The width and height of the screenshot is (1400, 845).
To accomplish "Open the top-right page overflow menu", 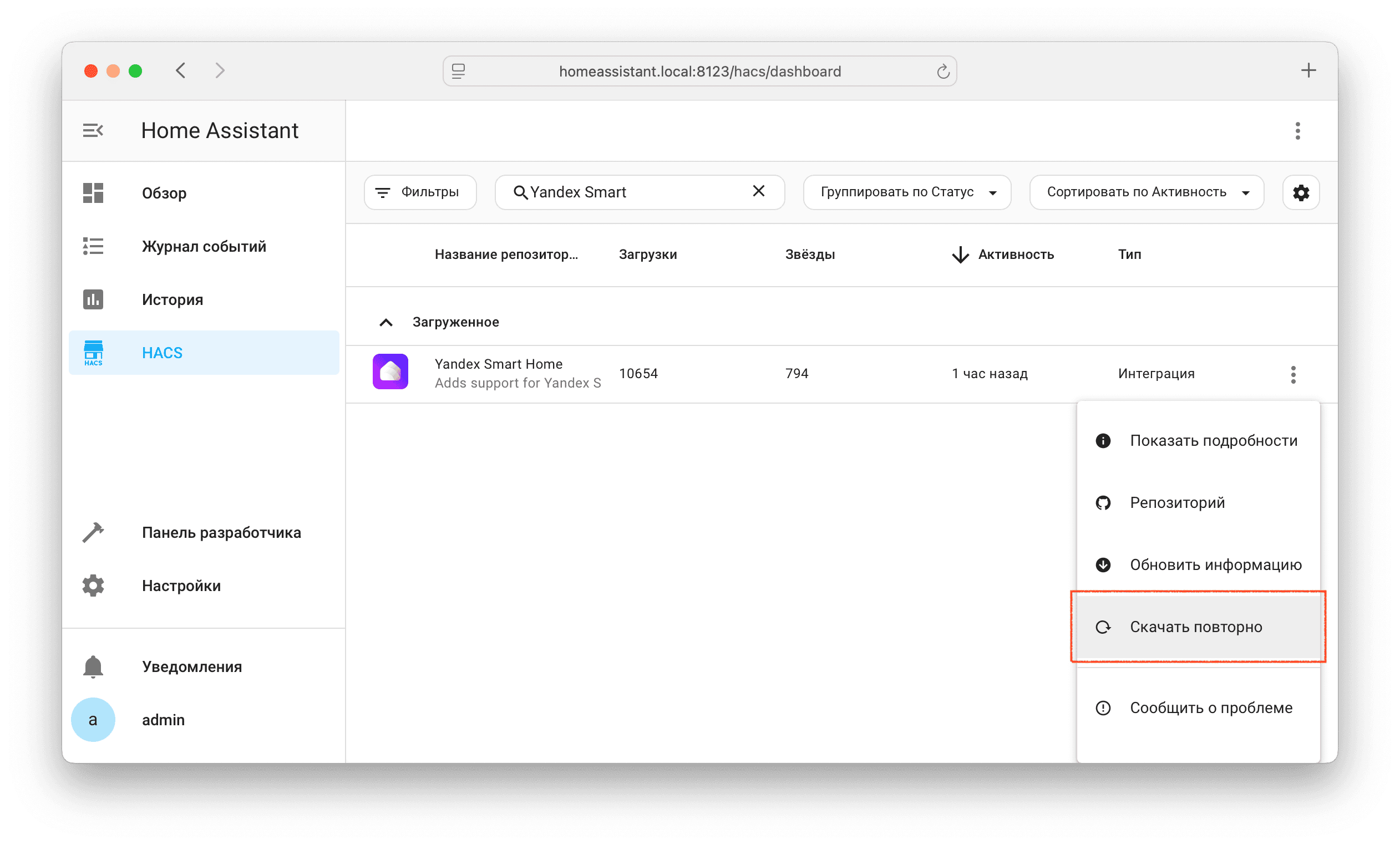I will click(1297, 131).
